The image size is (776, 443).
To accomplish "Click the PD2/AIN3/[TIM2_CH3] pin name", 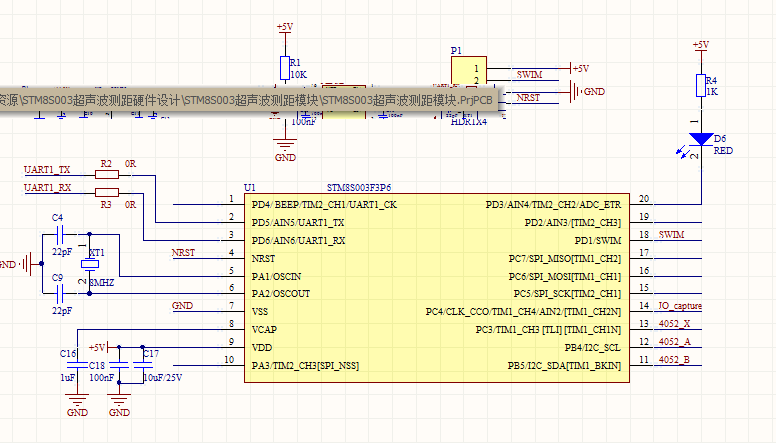I will coord(573,223).
